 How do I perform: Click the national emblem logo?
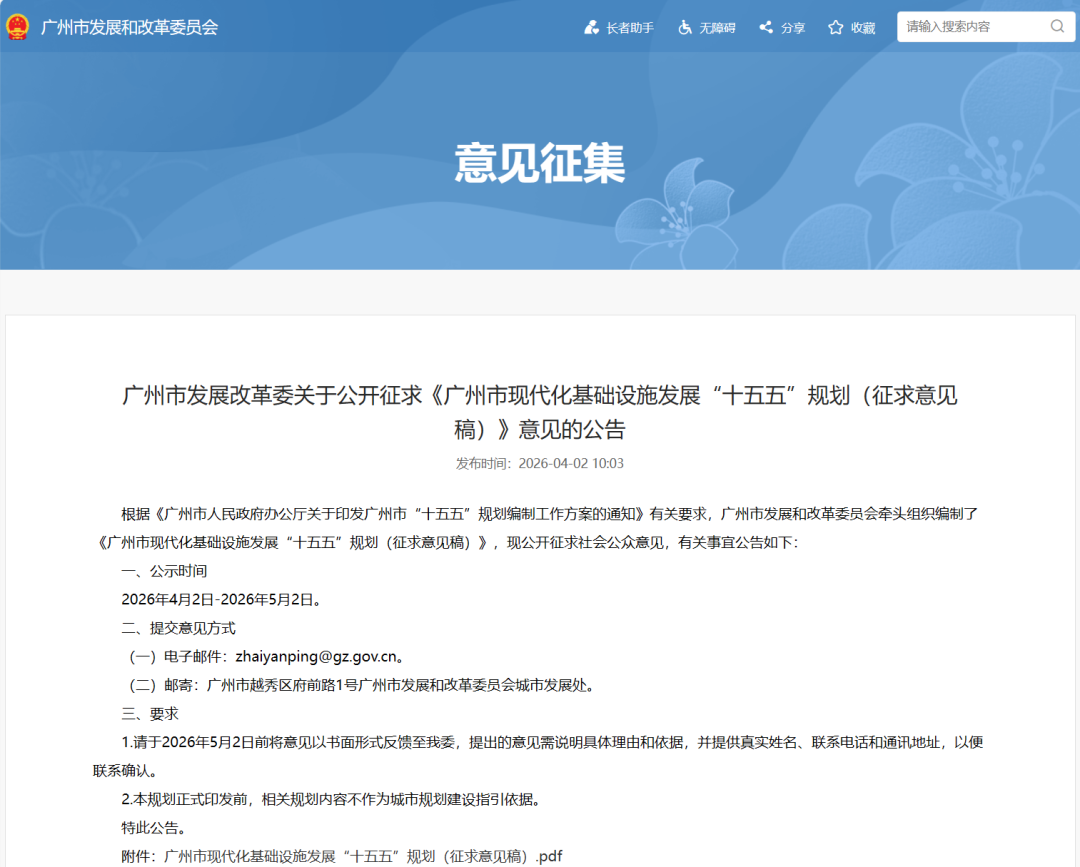pyautogui.click(x=17, y=27)
